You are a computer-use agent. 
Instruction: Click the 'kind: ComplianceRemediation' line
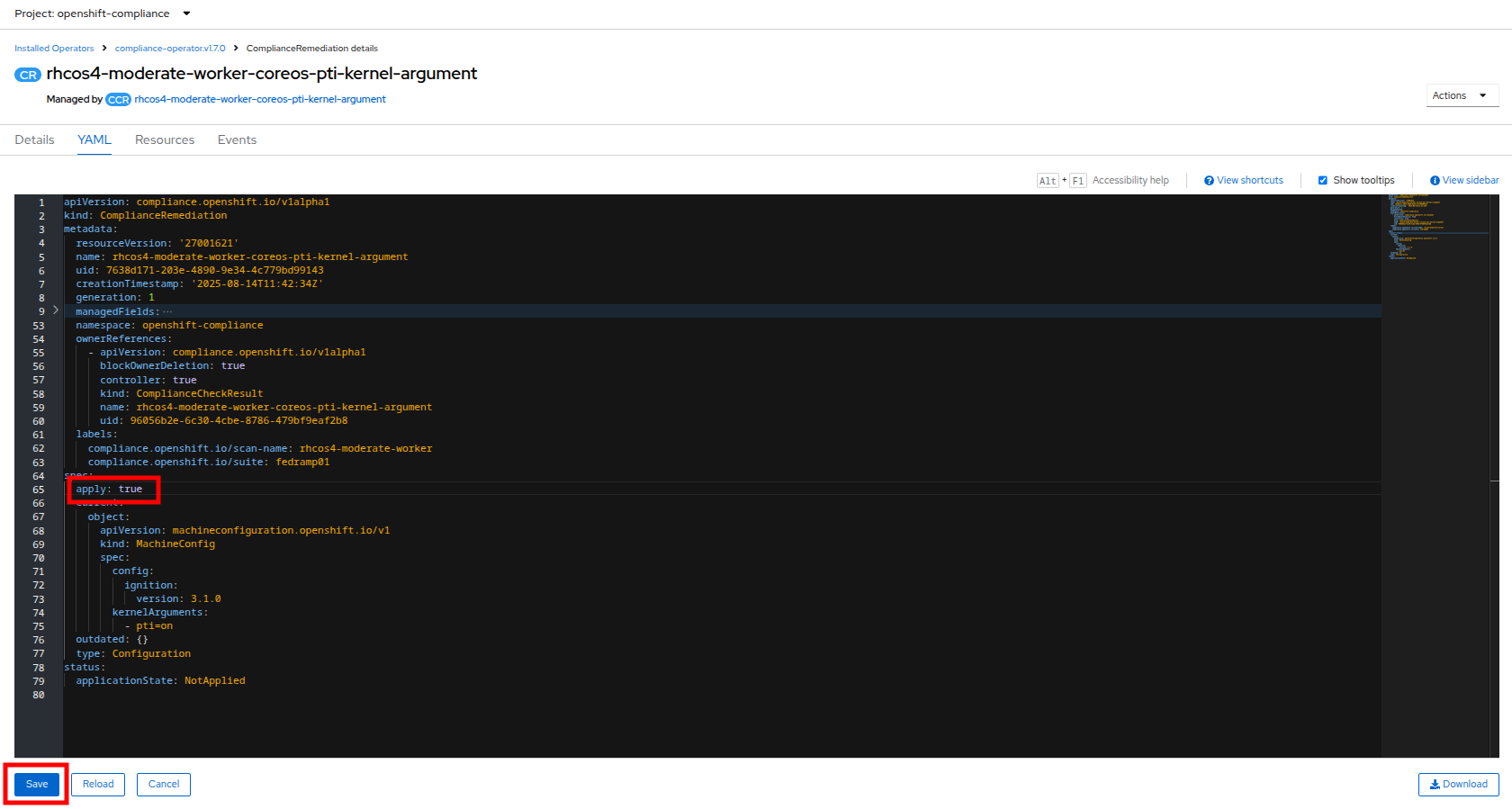pos(145,216)
